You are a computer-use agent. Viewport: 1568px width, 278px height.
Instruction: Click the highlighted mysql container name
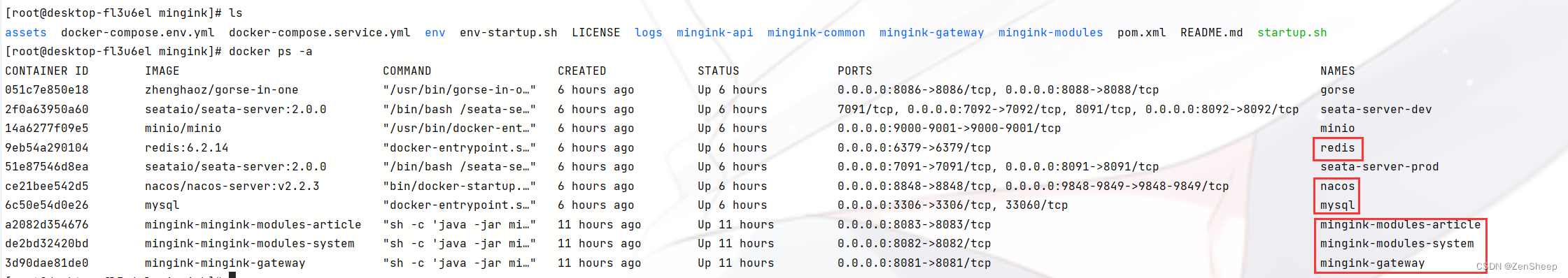pyautogui.click(x=1337, y=205)
